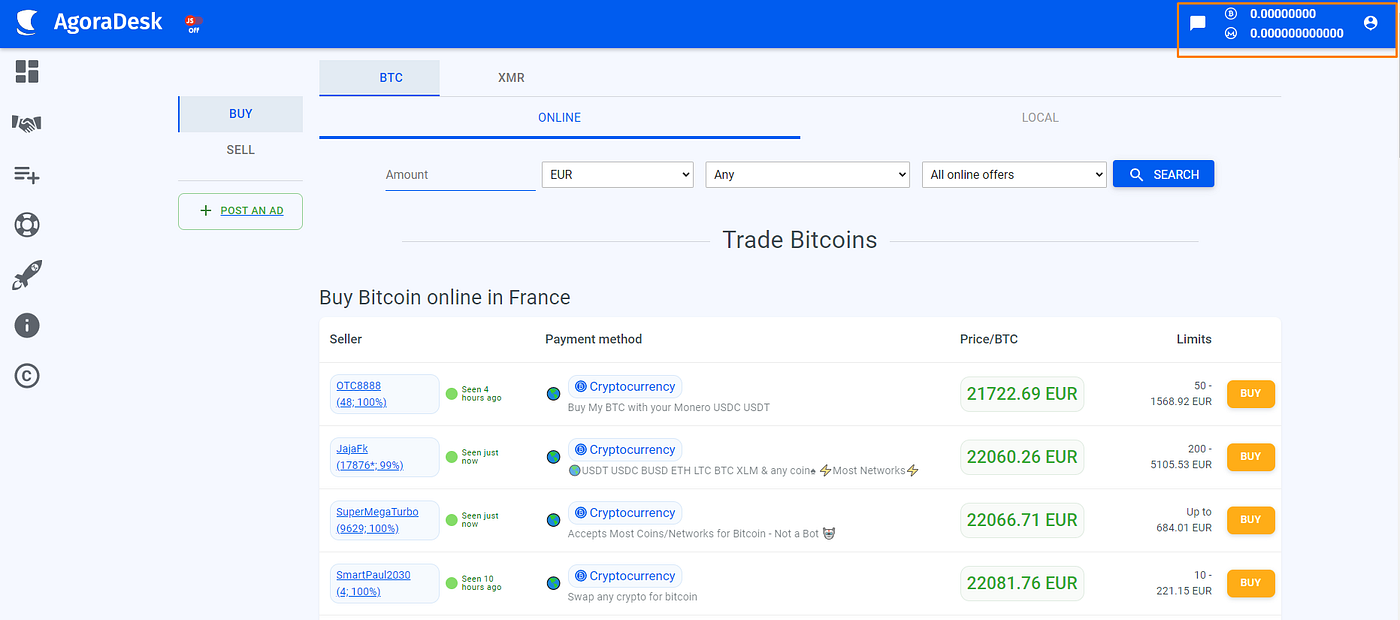Open the EUR currency dropdown

pos(617,174)
